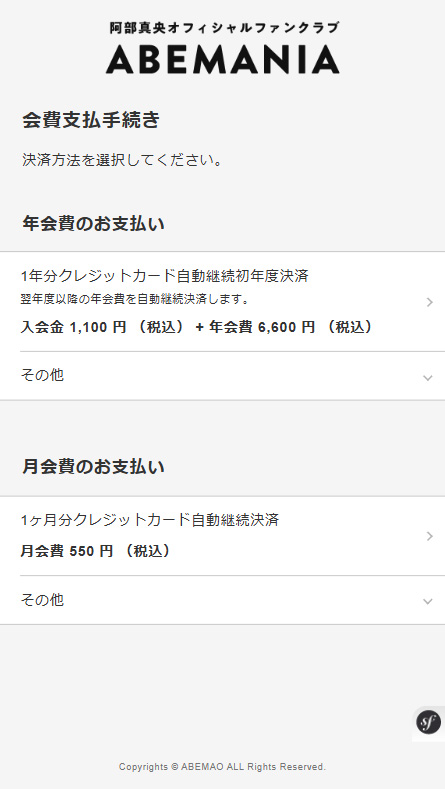The image size is (445, 789).
Task: Open the その他 row in monthly fee section
Action: click(222, 600)
